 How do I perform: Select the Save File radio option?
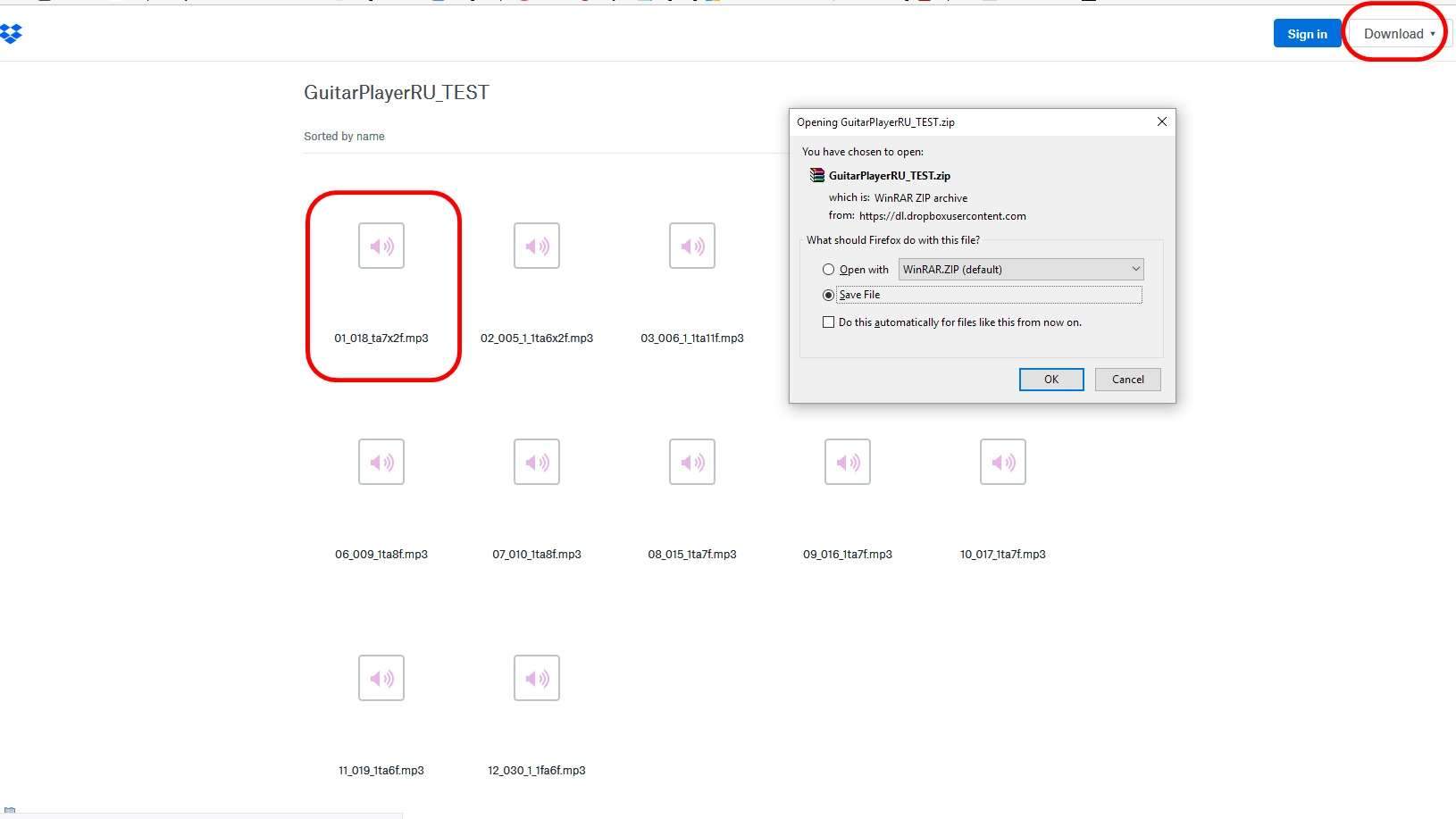(829, 295)
